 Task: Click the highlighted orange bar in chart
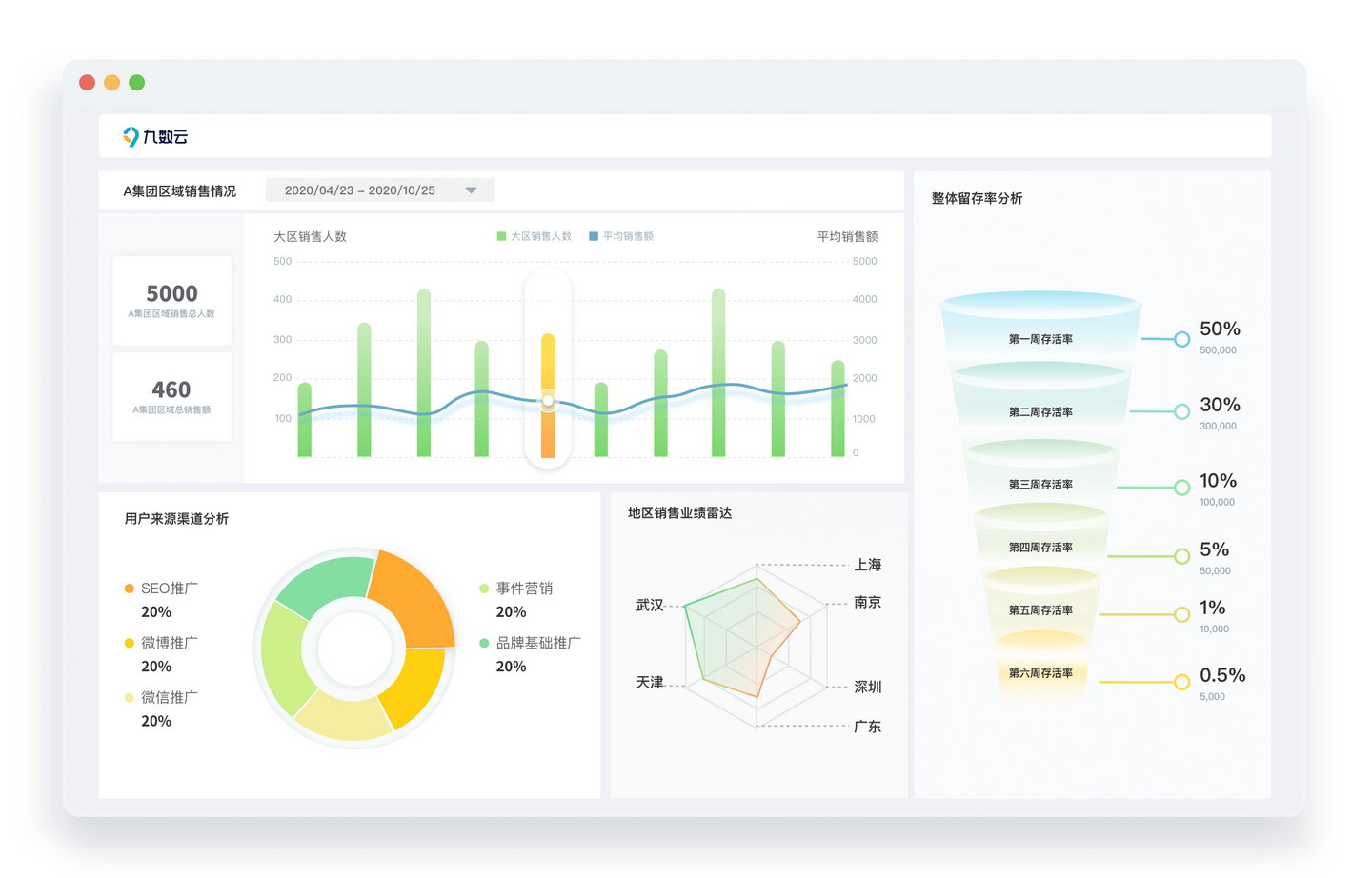[548, 429]
